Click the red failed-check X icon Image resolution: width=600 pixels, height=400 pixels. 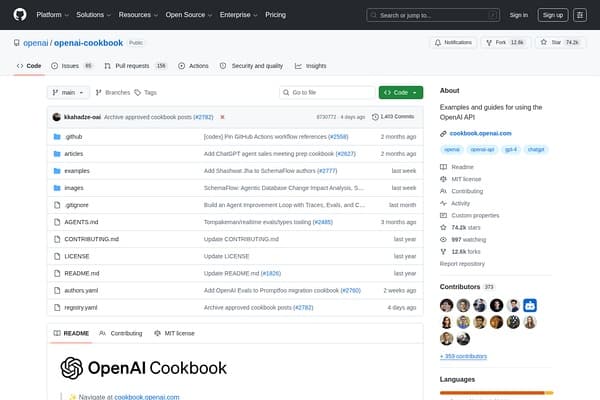(x=222, y=117)
